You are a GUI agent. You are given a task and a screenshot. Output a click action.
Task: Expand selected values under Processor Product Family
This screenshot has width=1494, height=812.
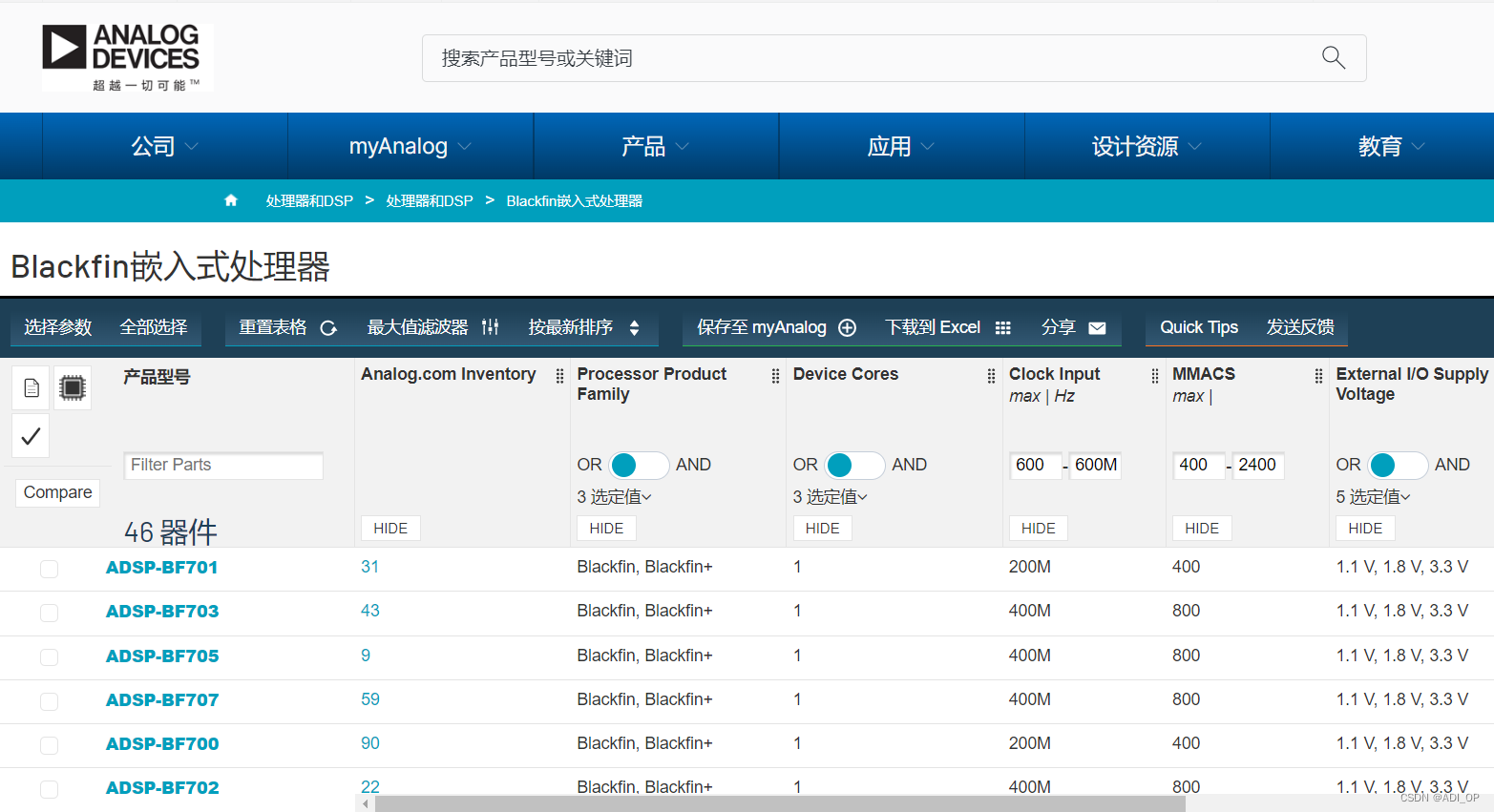[614, 497]
